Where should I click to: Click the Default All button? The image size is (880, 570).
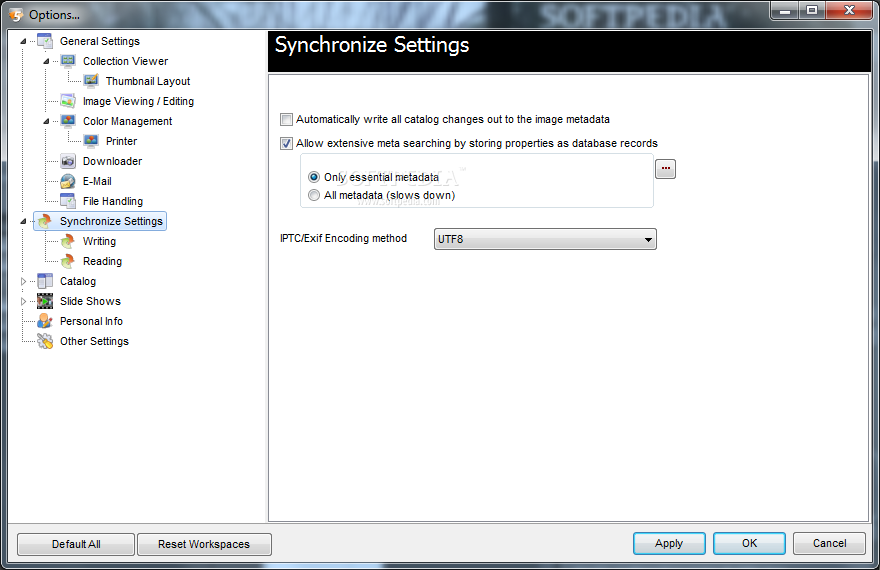tap(76, 544)
